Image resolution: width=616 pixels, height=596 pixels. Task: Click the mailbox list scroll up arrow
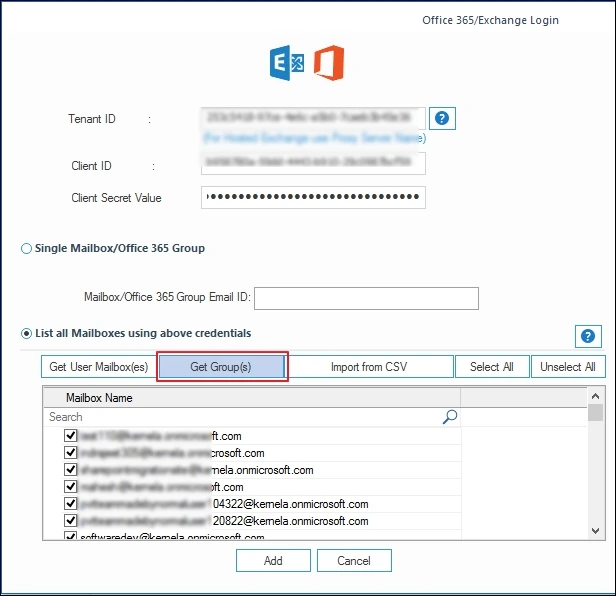coord(596,396)
